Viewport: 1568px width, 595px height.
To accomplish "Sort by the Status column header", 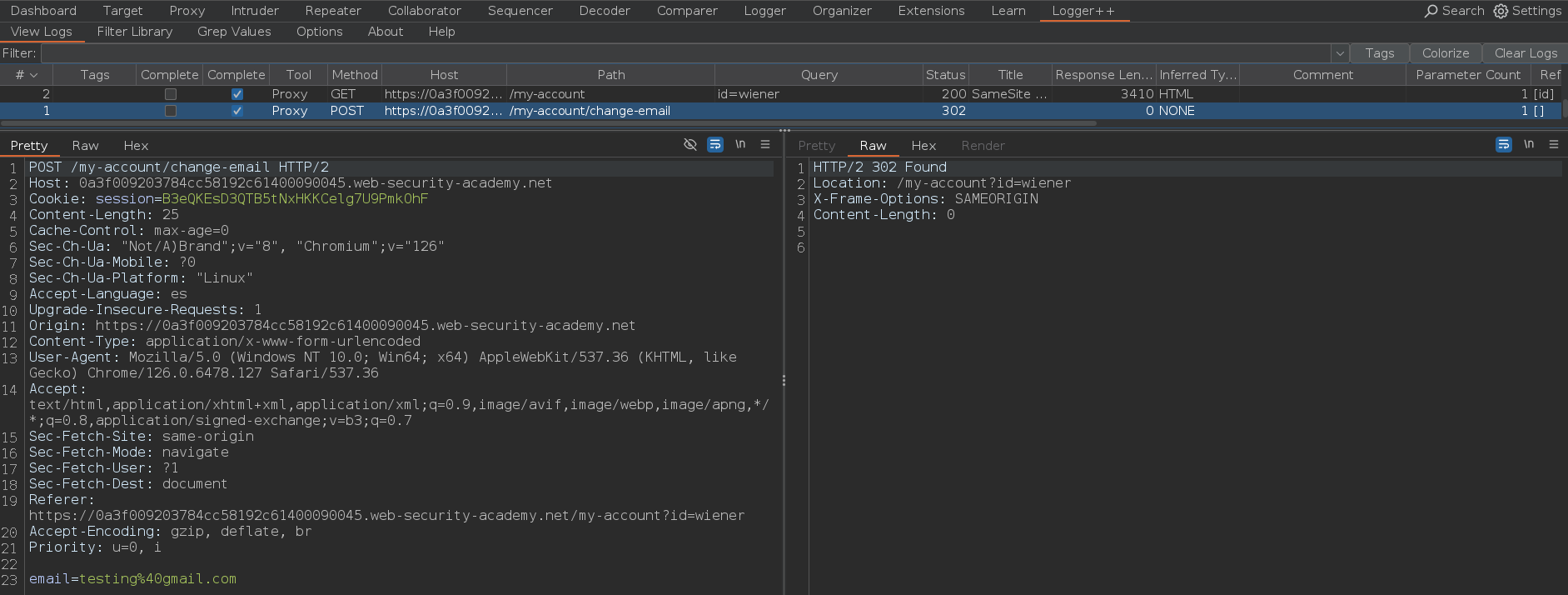I will [945, 75].
